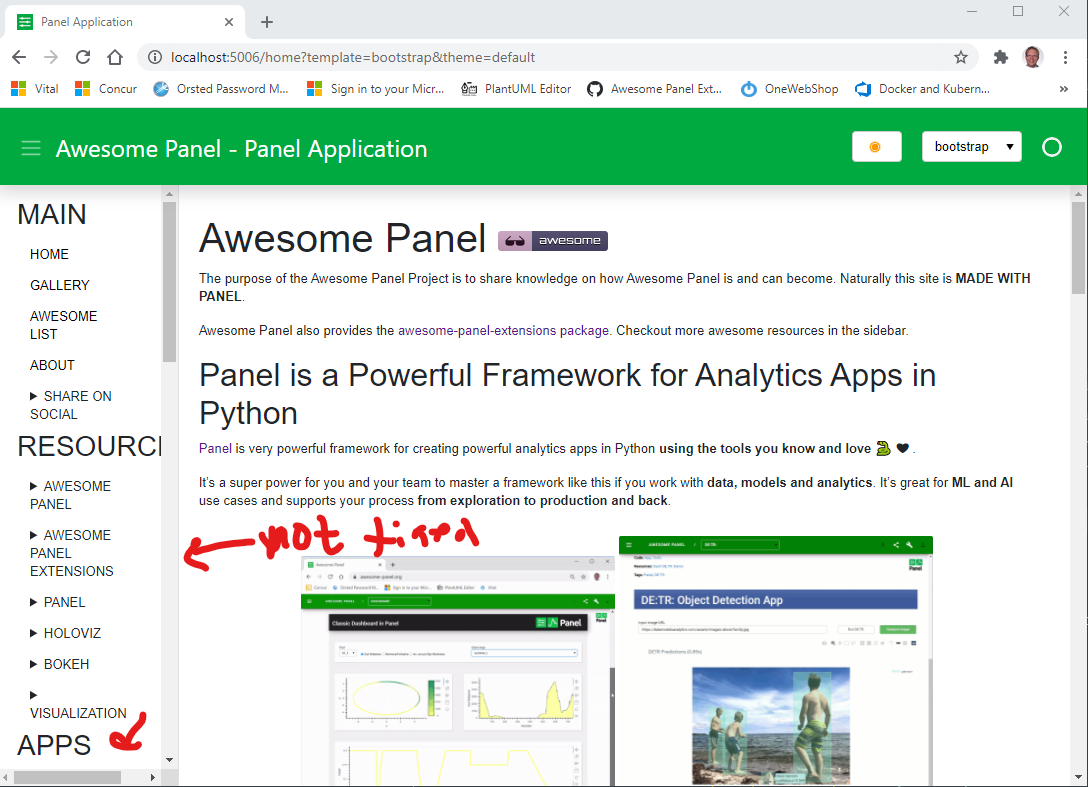Open the DE:TR Object Detection thumbnail
Viewport: 1088px width, 787px height.
click(x=776, y=661)
